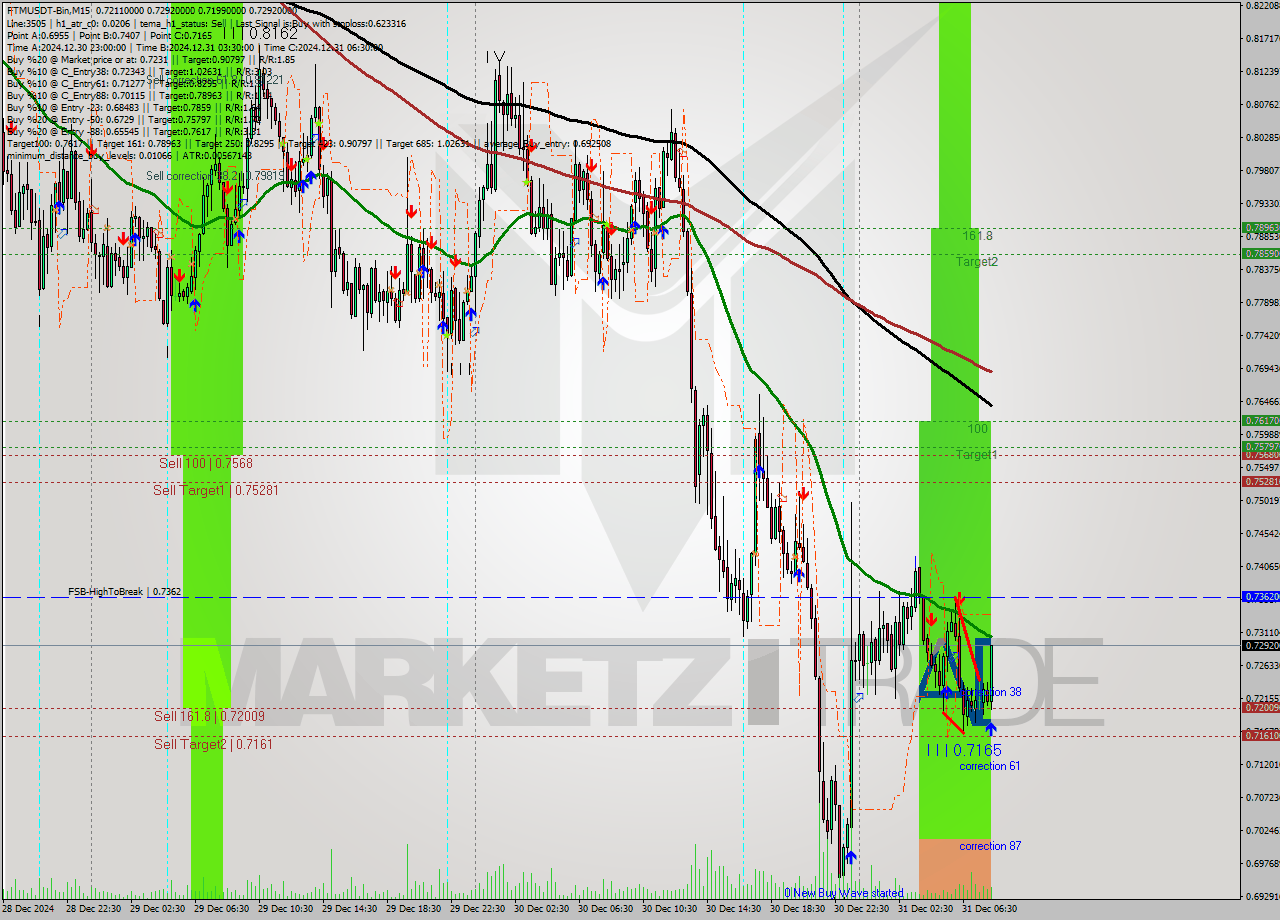Click the '29 Dec 22:30' time axis label
The width and height of the screenshot is (1280, 920).
click(478, 909)
